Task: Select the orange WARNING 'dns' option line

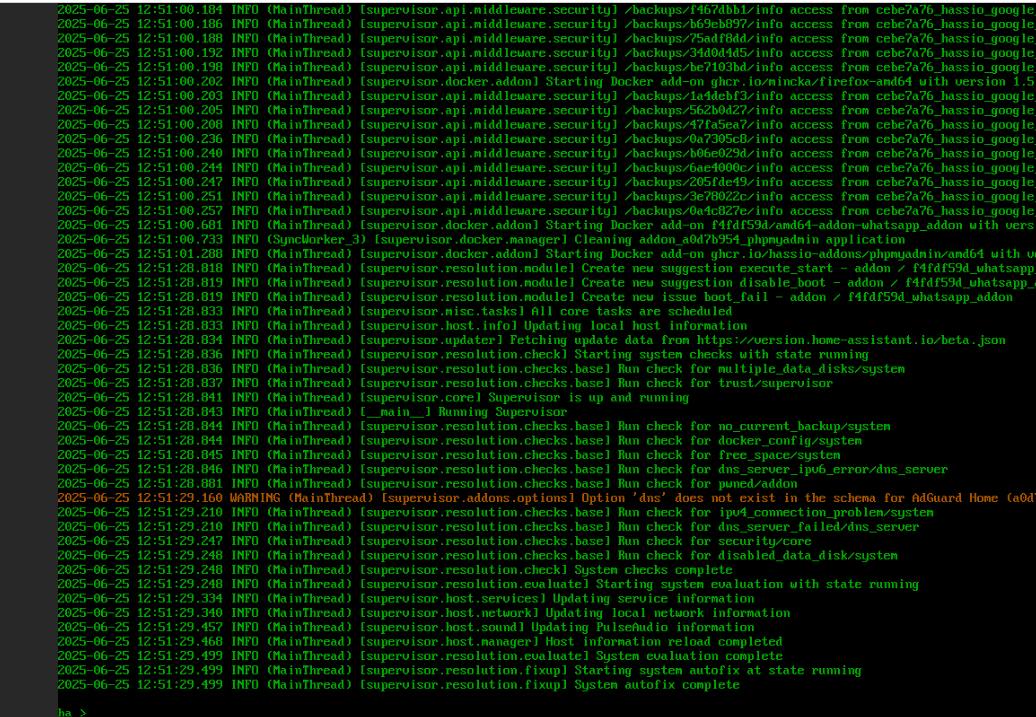Action: click(546, 498)
